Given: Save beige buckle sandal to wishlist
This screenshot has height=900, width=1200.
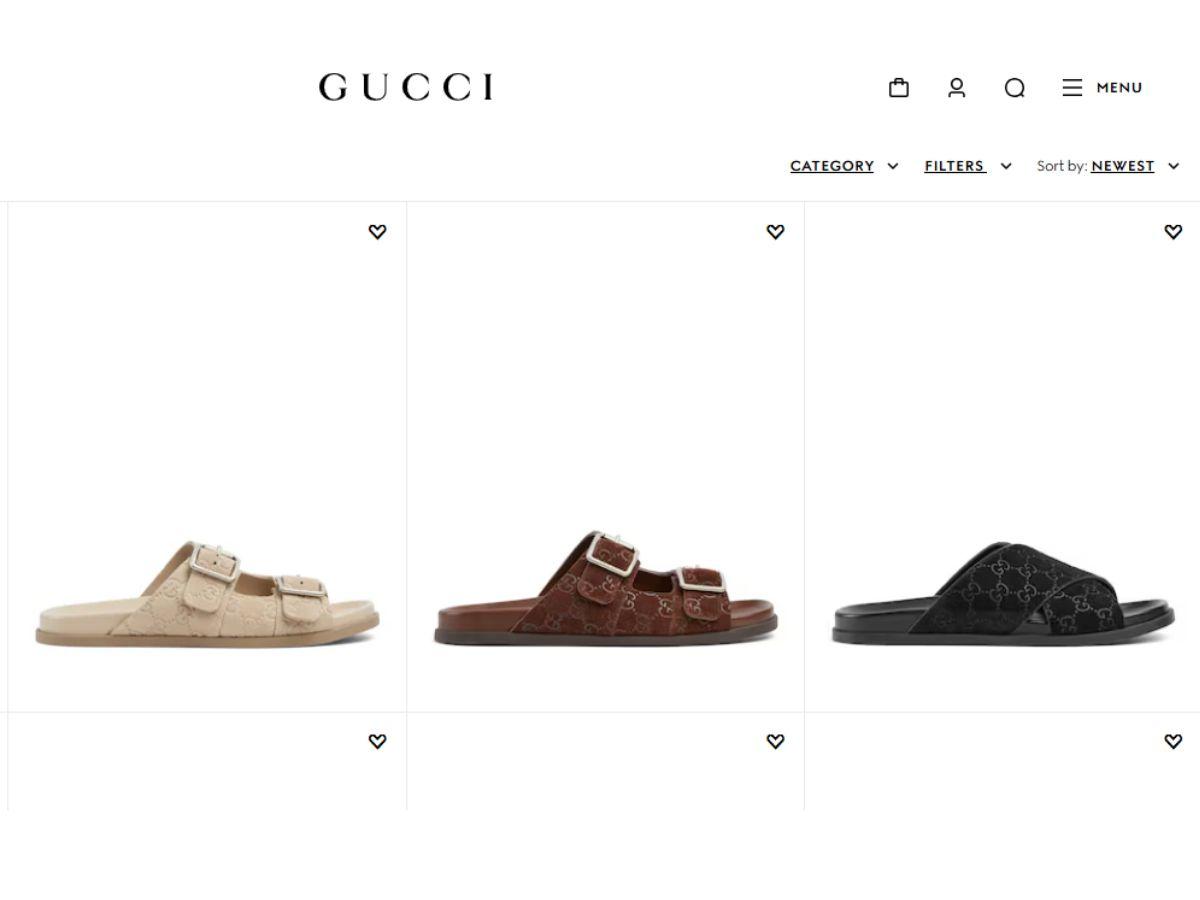Looking at the screenshot, I should coord(377,232).
